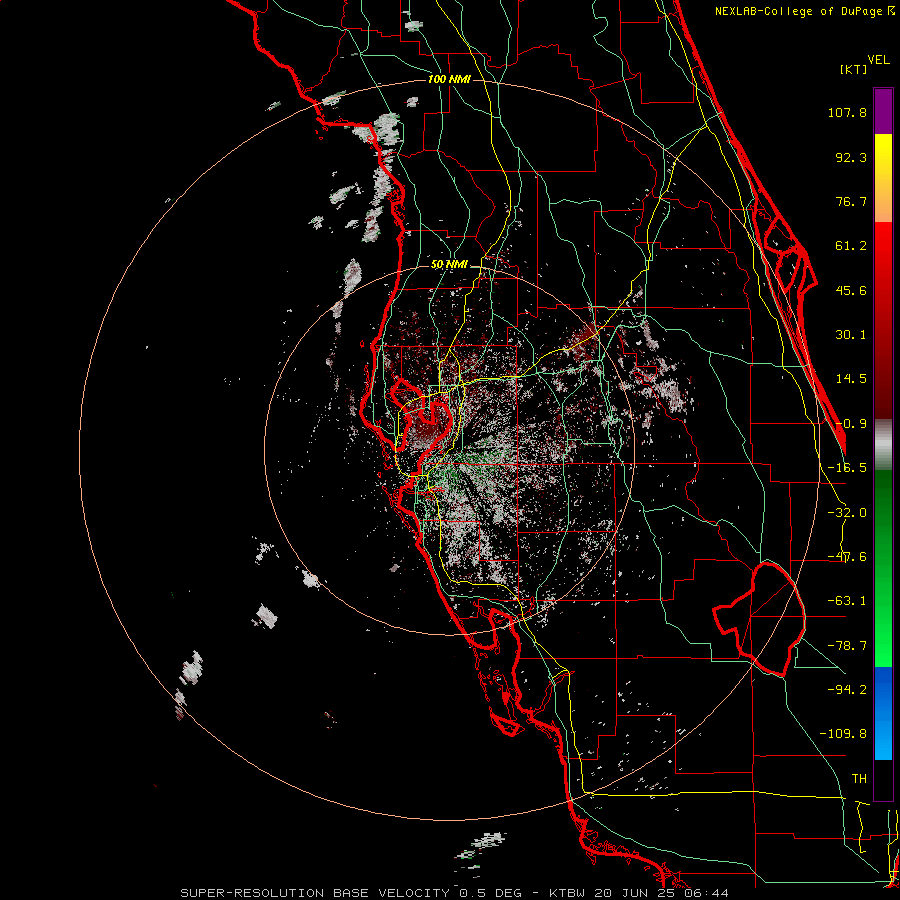Click the NEXLAB-College of DuPage credit text
The width and height of the screenshot is (900, 900).
tap(805, 11)
